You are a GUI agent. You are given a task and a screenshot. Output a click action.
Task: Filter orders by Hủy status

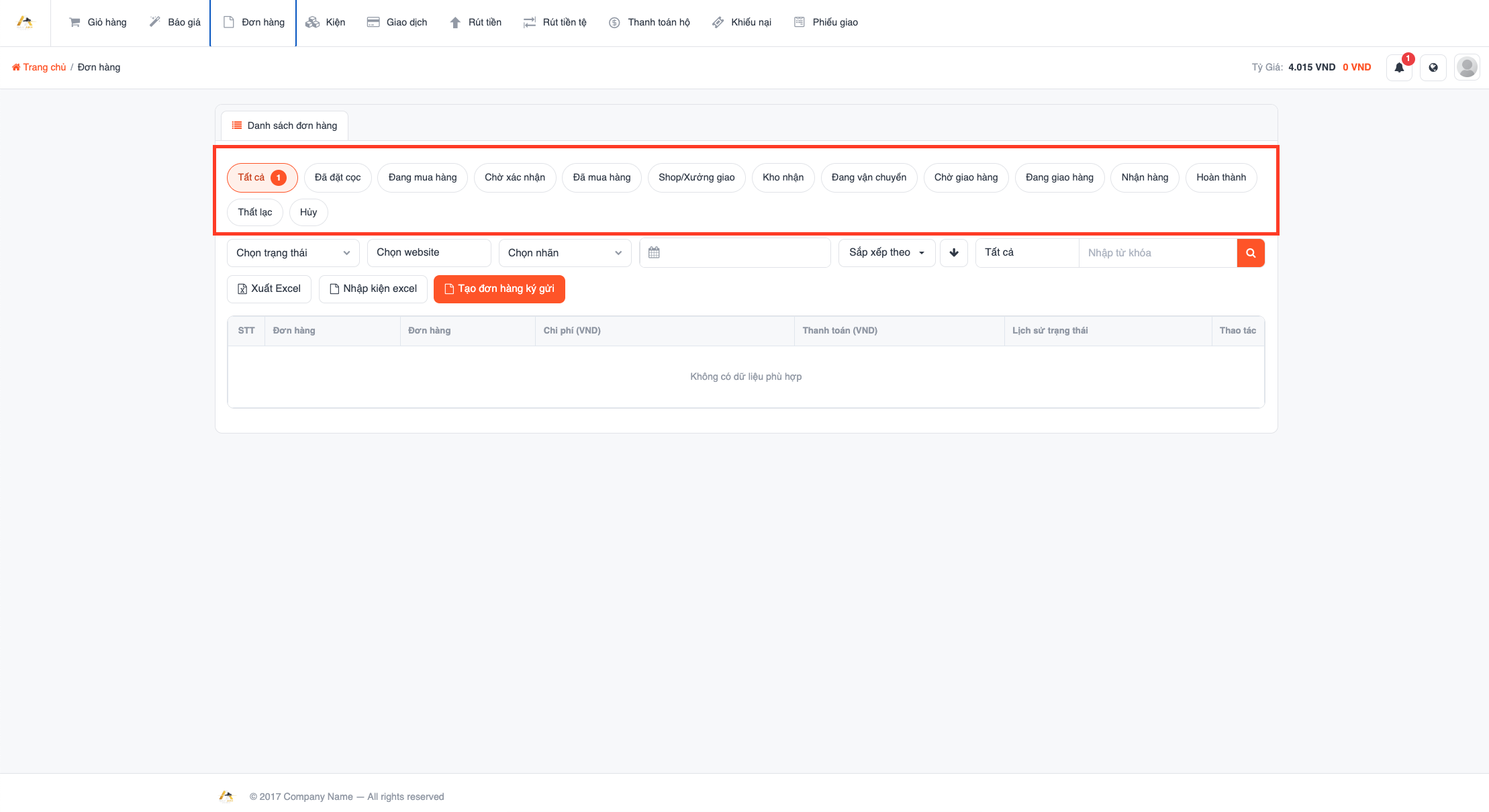coord(308,213)
